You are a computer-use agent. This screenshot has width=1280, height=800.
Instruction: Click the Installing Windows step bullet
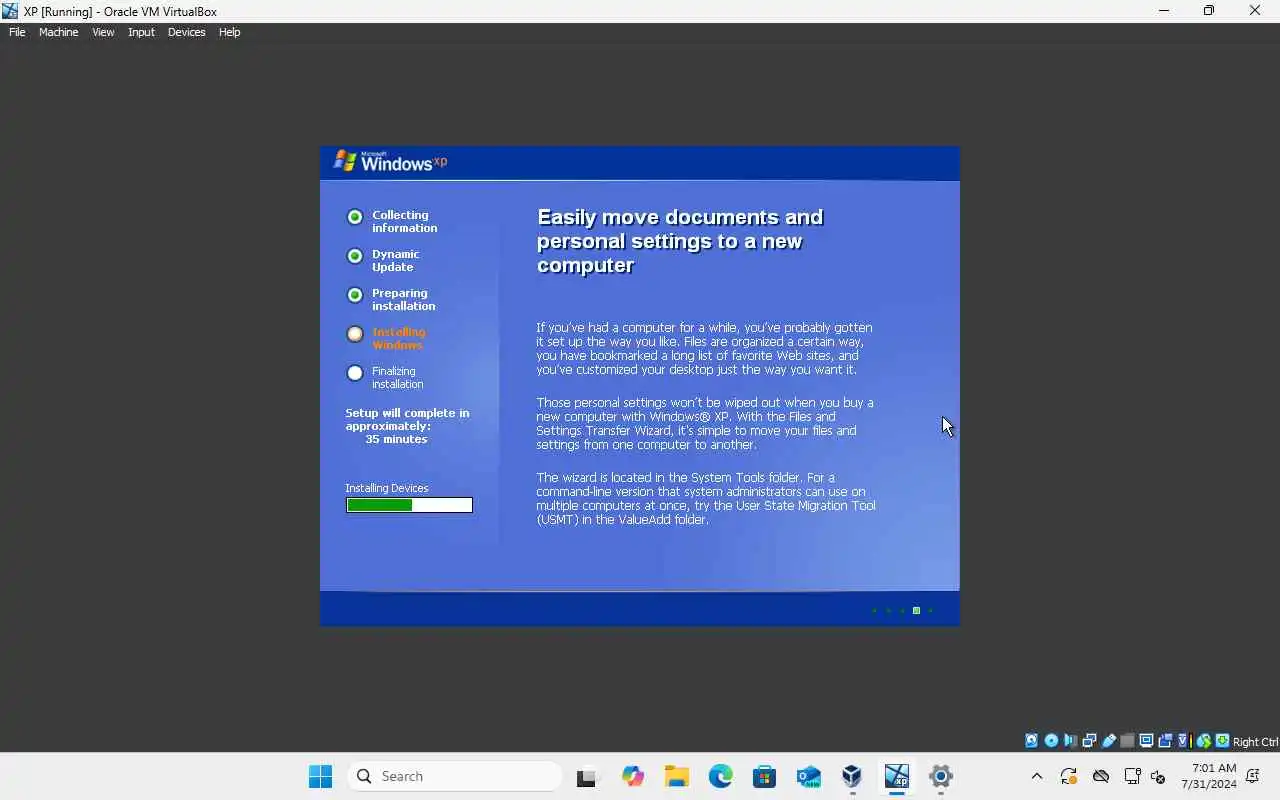coord(355,334)
